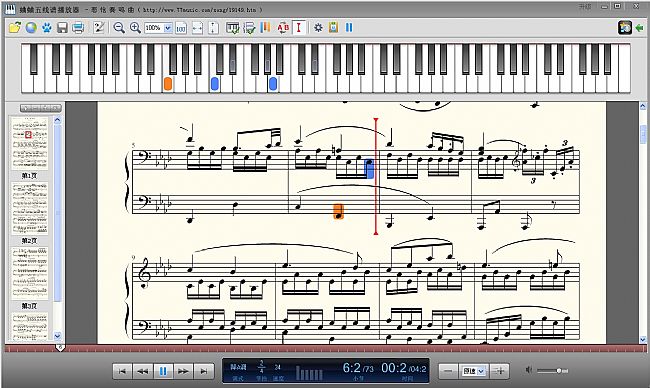Toggle the A-B repeat loop icon
Viewport: 650px width, 388px height.
click(x=283, y=28)
